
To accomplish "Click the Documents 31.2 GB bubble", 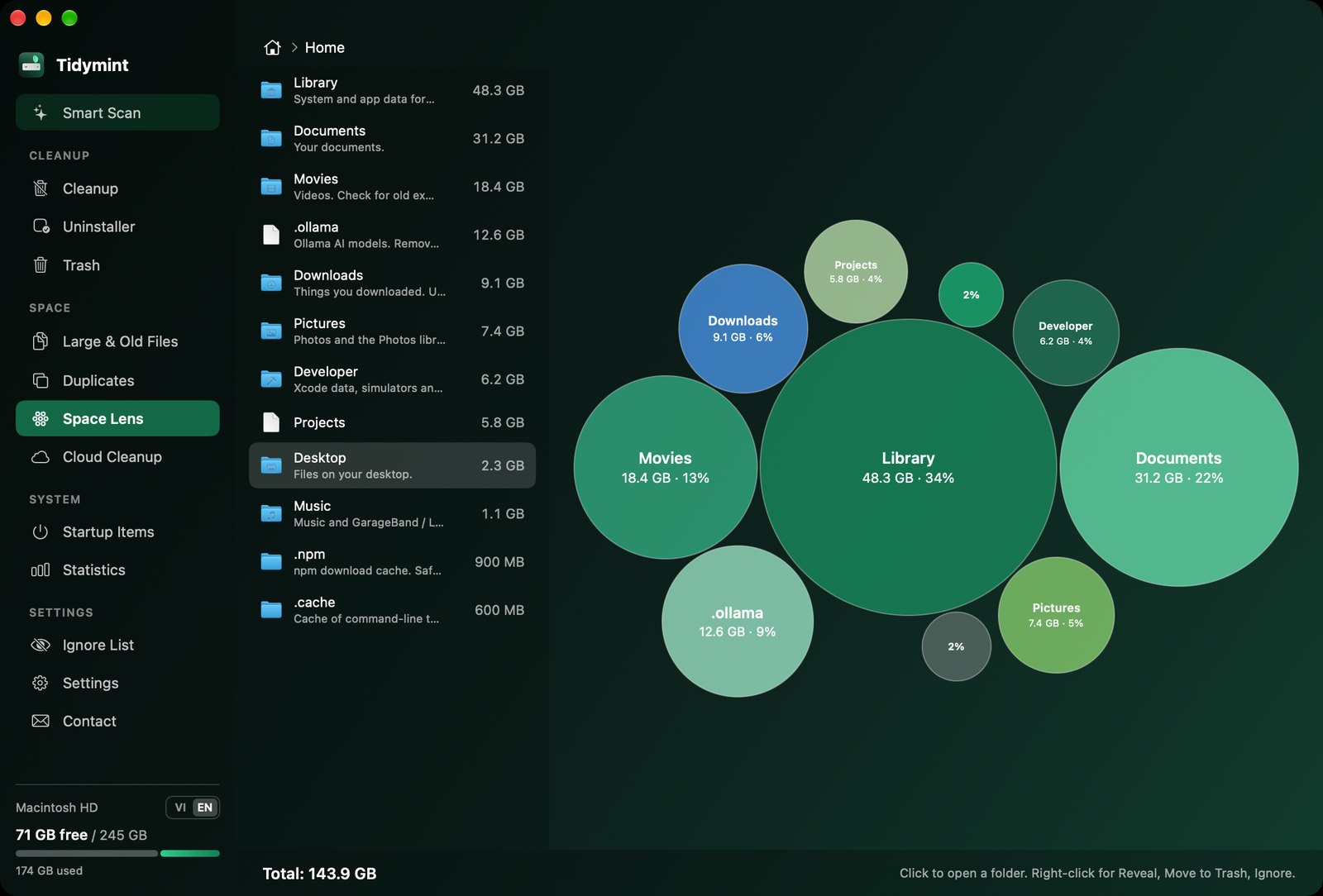I will coord(1179,467).
